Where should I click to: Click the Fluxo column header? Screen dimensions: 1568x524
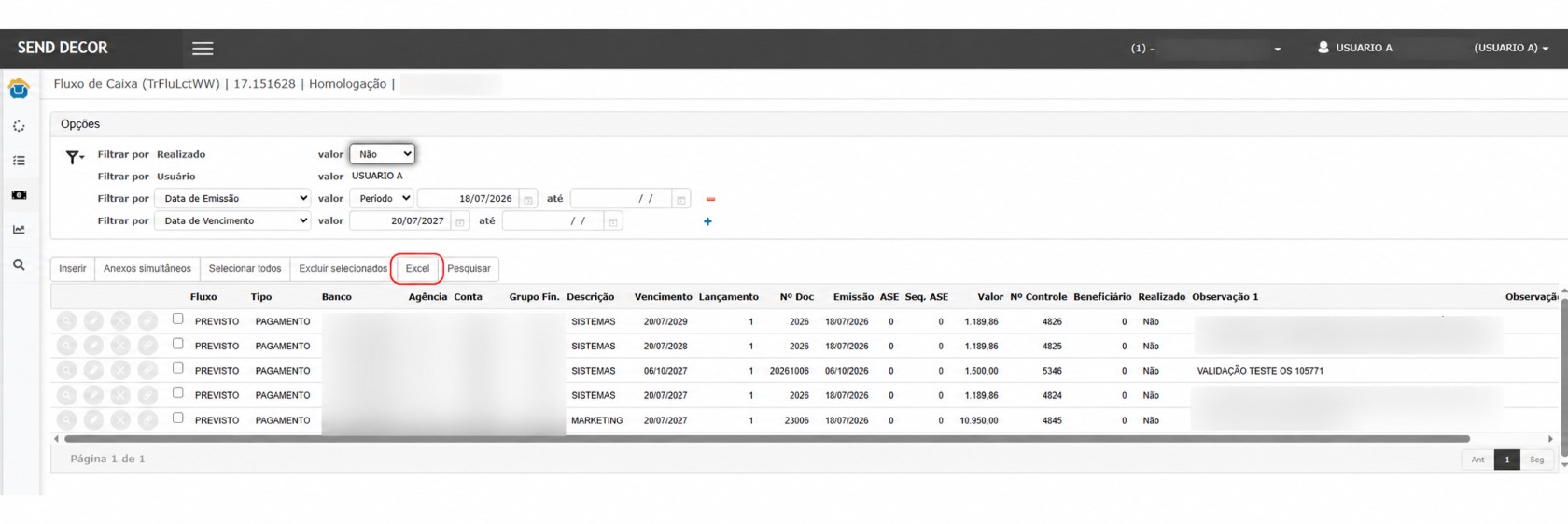tap(203, 297)
